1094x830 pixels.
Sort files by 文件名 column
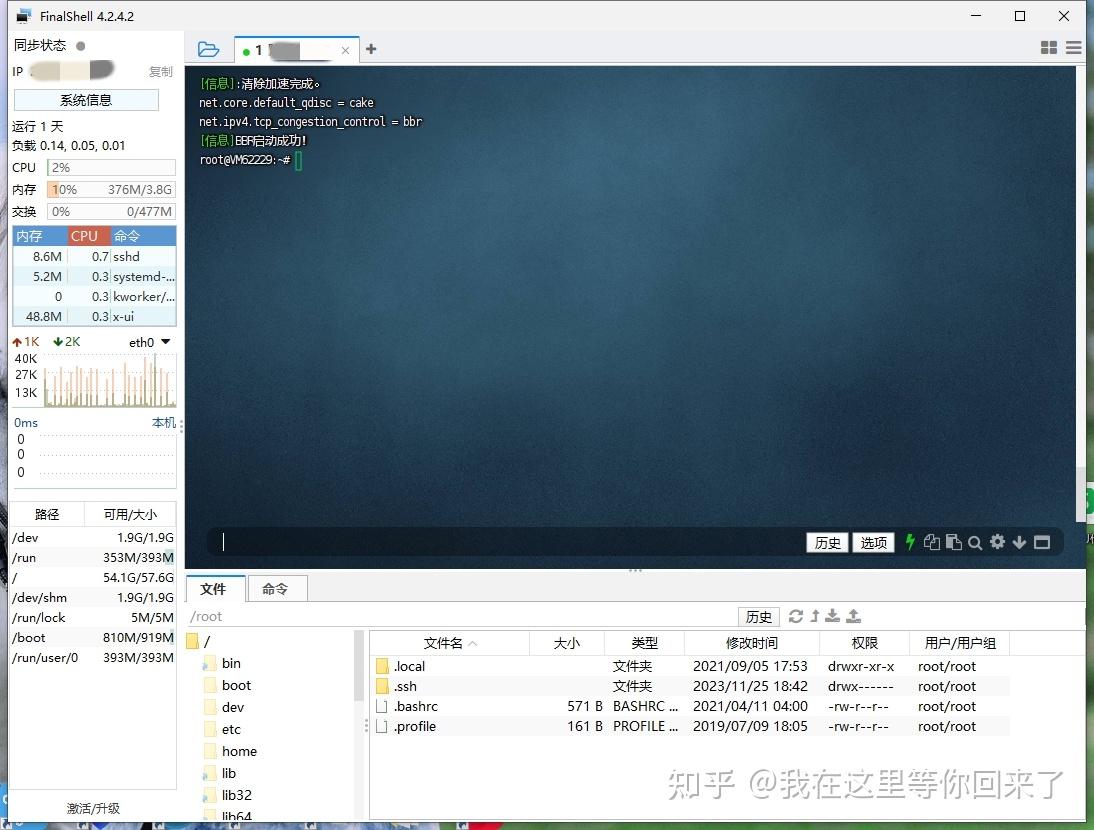click(450, 643)
